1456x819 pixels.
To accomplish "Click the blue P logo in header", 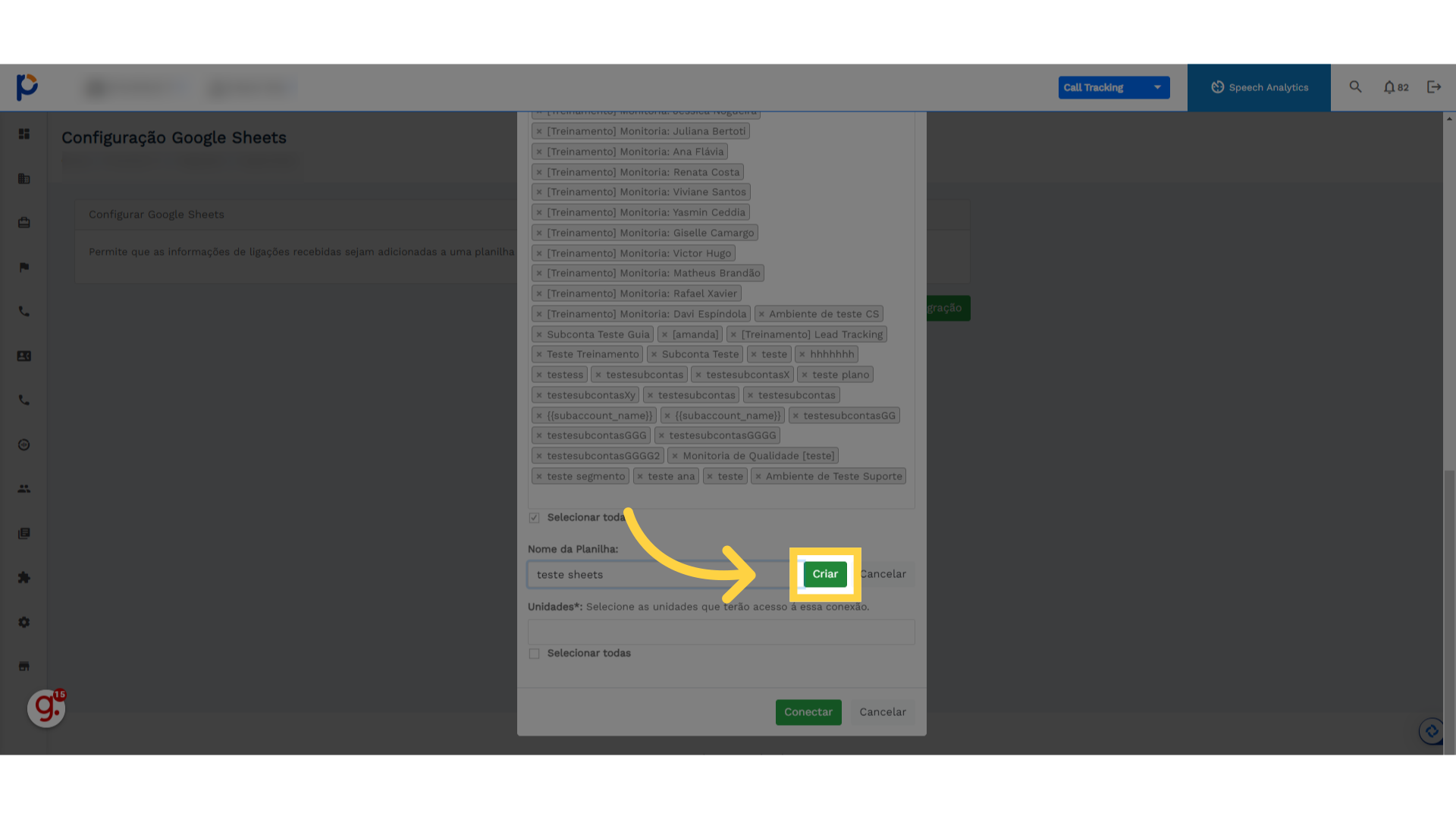I will (27, 87).
